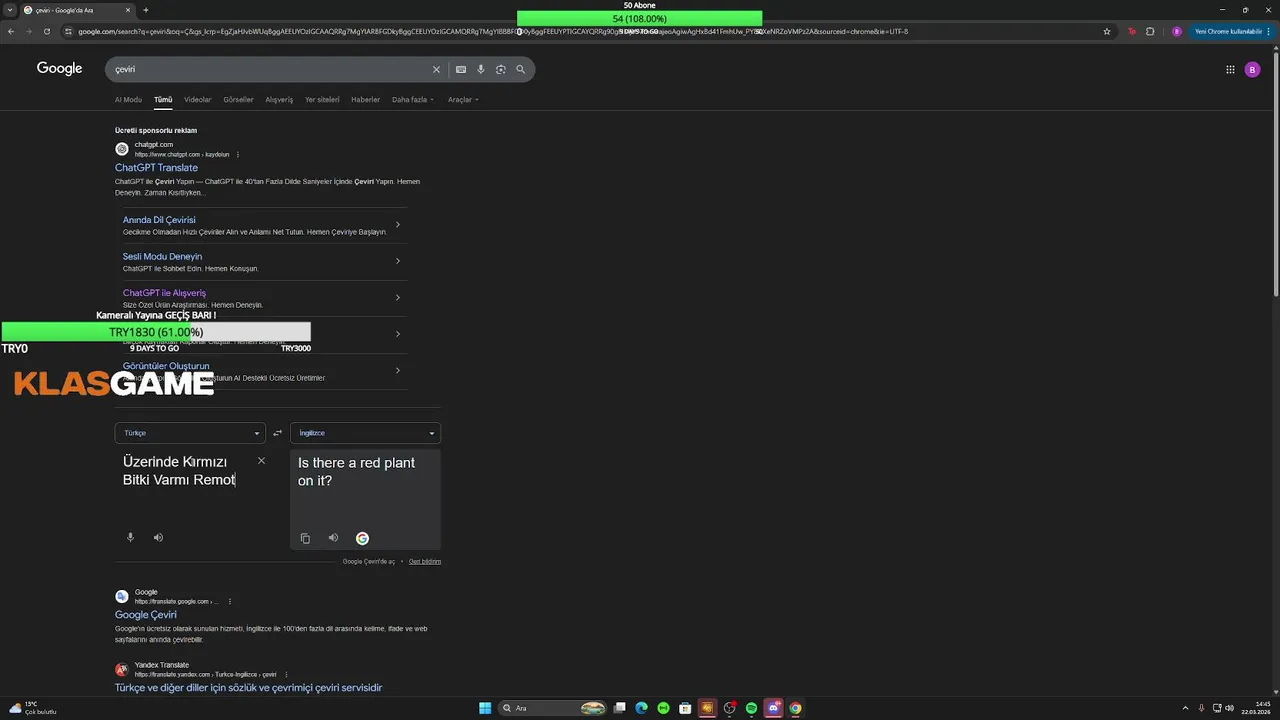
Task: Bookmark this page with the star icon
Action: [x=1107, y=31]
